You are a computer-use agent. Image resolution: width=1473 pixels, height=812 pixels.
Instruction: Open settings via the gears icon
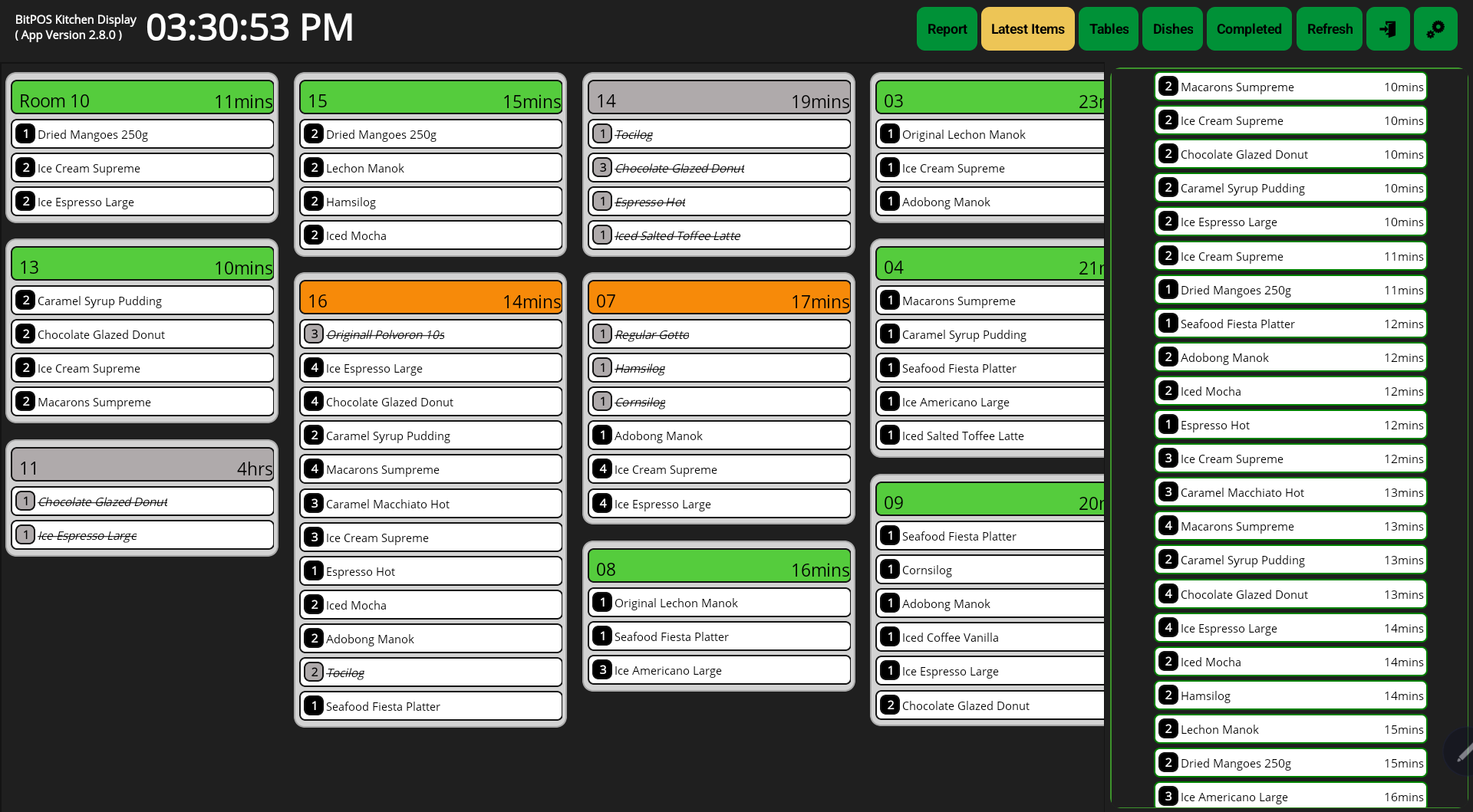tap(1435, 29)
